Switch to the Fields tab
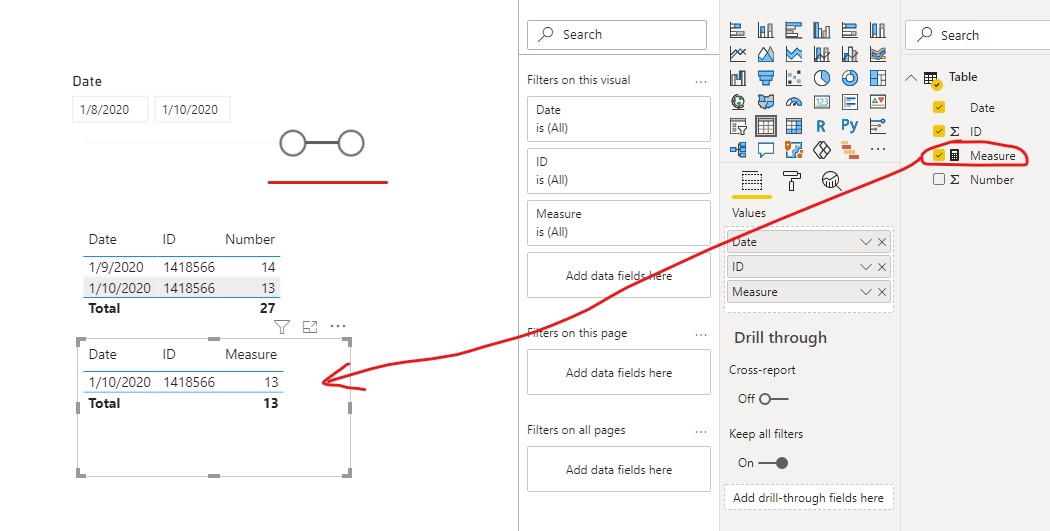This screenshot has height=531, width=1050. point(752,181)
